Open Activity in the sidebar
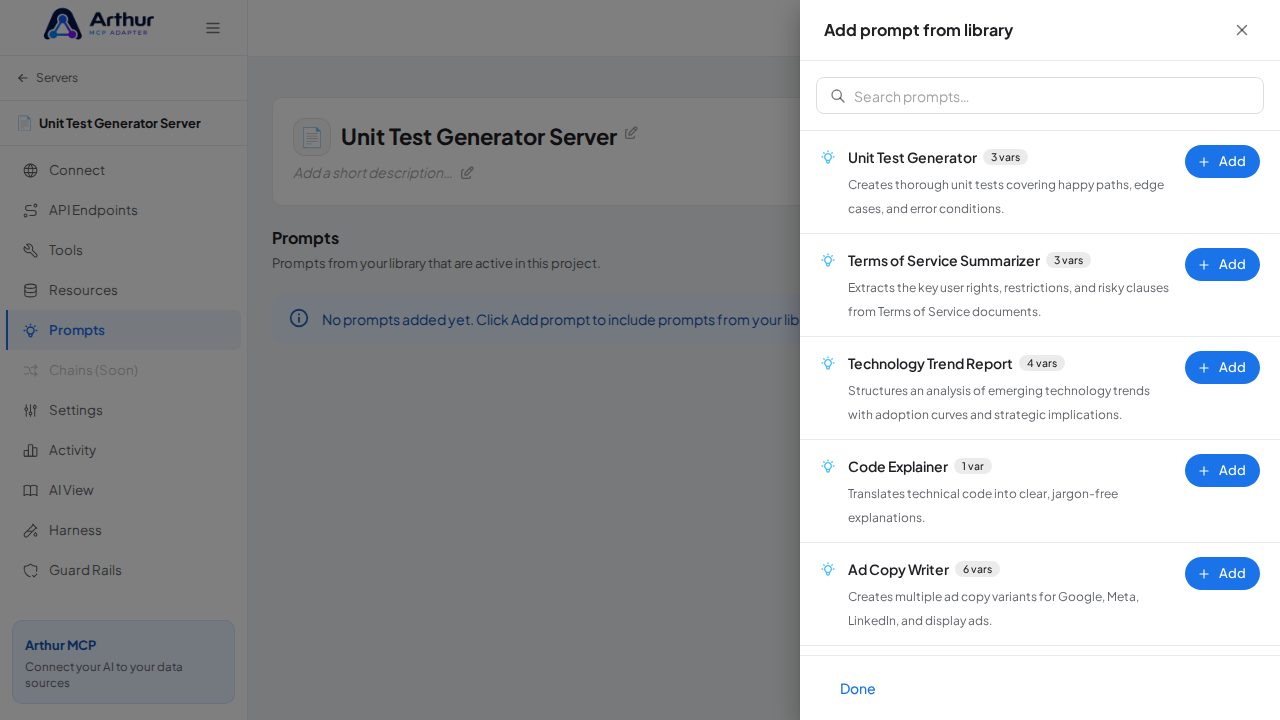The width and height of the screenshot is (1280, 720). [x=123, y=450]
